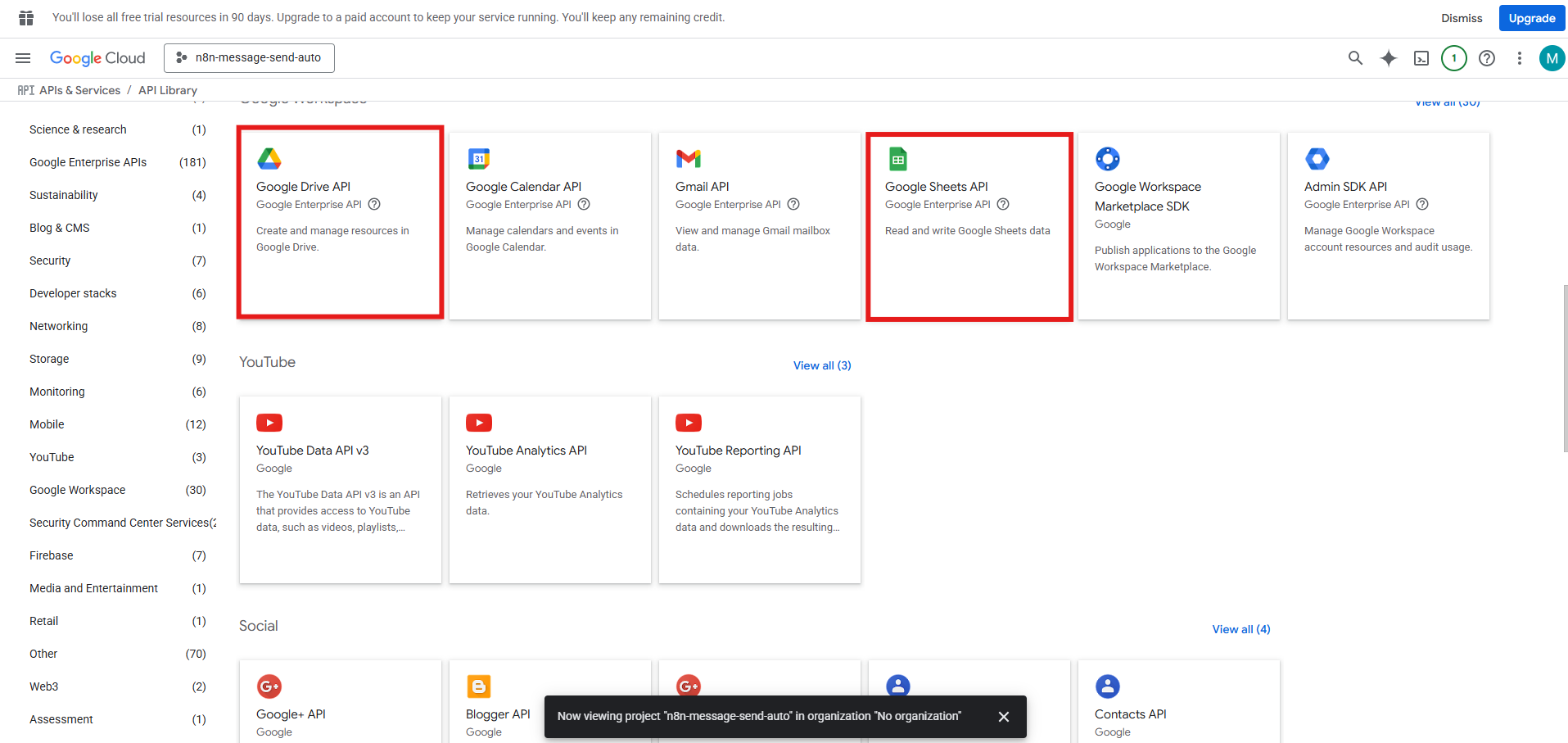Image resolution: width=1568 pixels, height=743 pixels.
Task: Open the Google Calendar API icon
Action: [479, 158]
